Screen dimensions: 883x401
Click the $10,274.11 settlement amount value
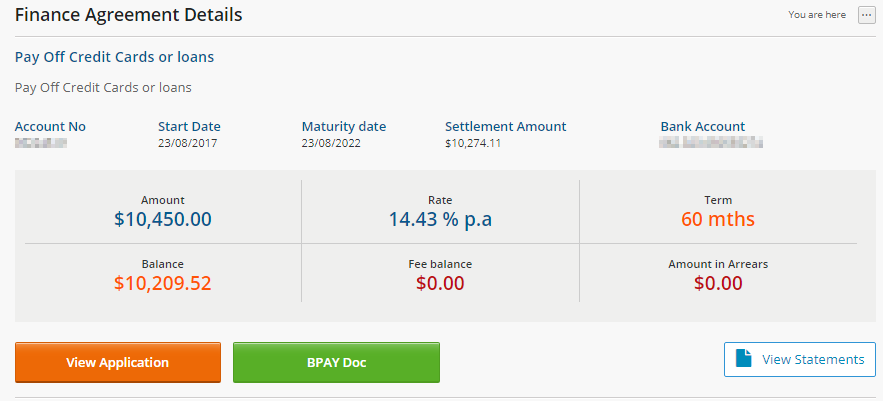coord(473,143)
